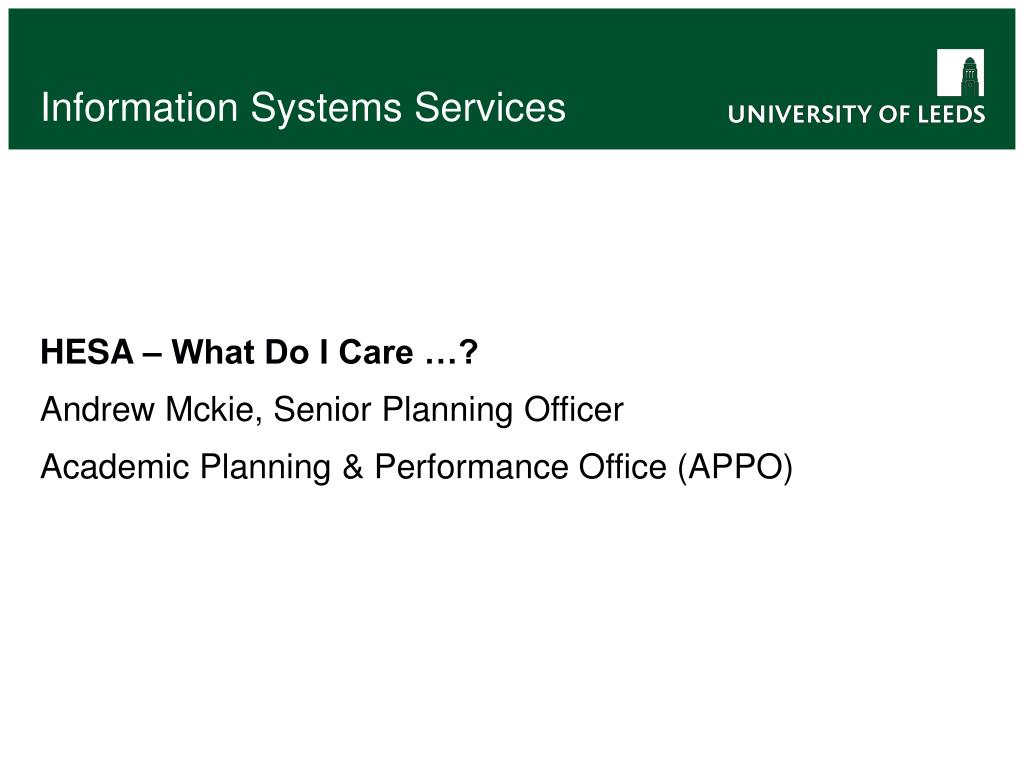Click the word Services in header
Viewport: 1024px width, 768px height.
[x=490, y=107]
